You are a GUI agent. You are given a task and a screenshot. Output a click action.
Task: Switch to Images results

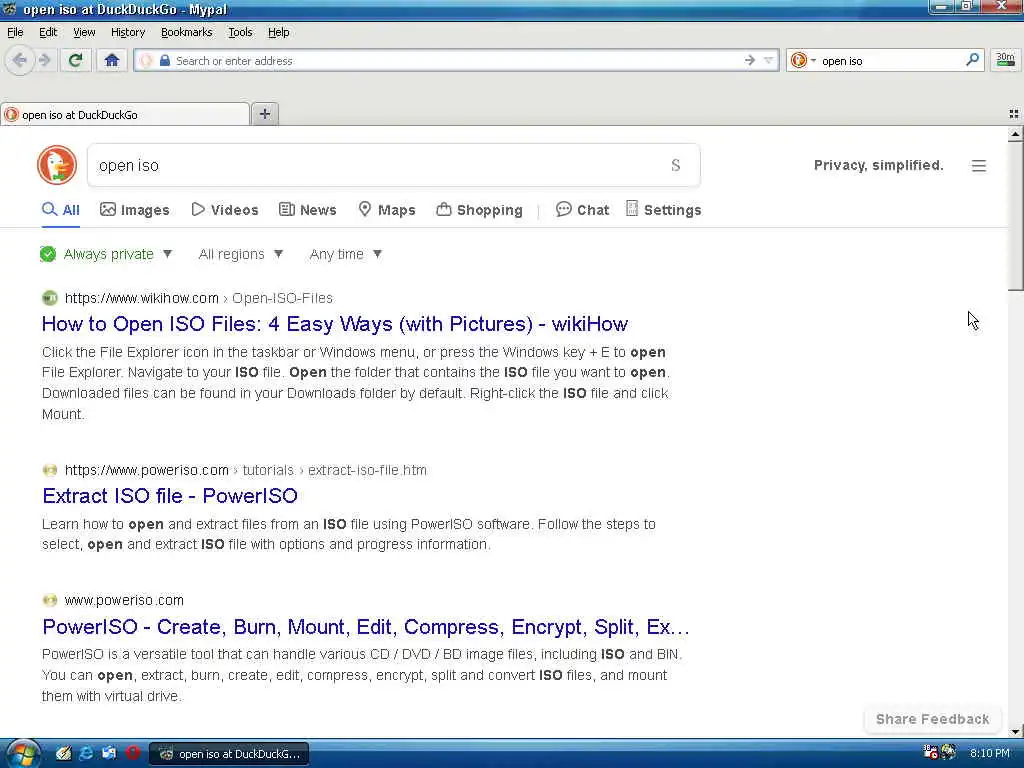coord(135,210)
